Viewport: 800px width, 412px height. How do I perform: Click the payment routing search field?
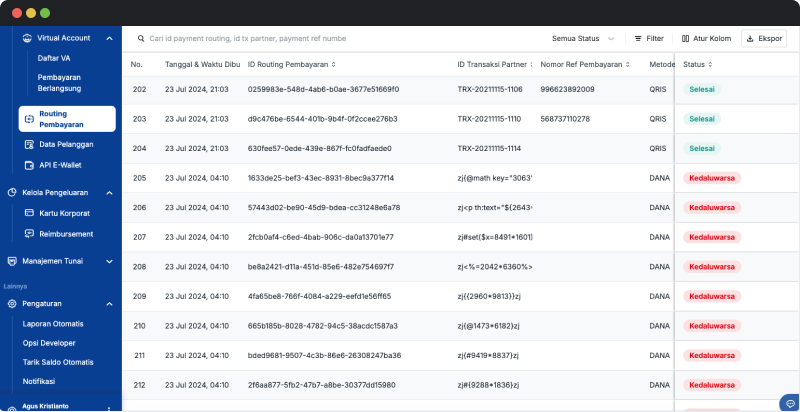247,39
